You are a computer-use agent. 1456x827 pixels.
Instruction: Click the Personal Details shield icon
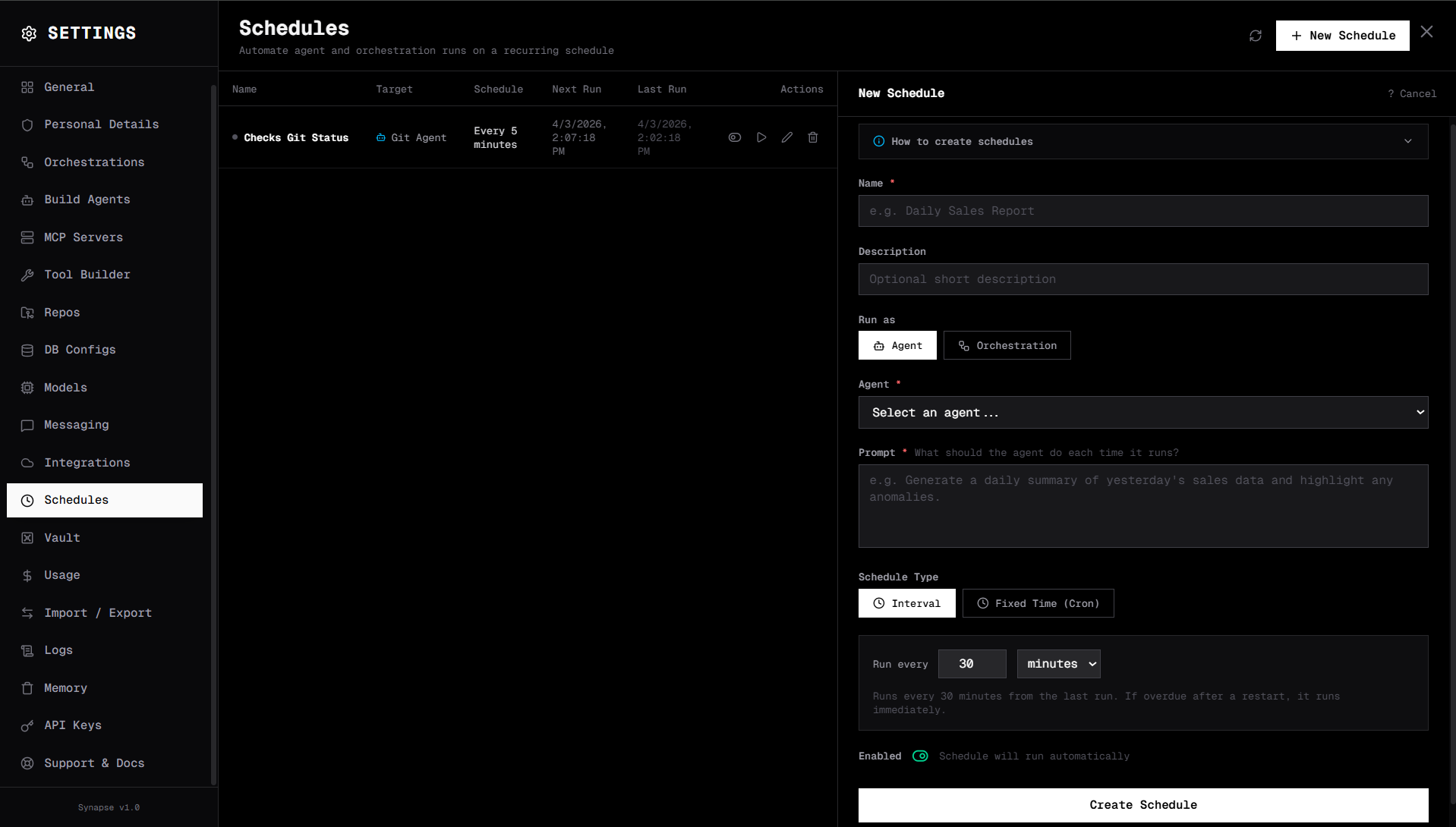point(27,125)
